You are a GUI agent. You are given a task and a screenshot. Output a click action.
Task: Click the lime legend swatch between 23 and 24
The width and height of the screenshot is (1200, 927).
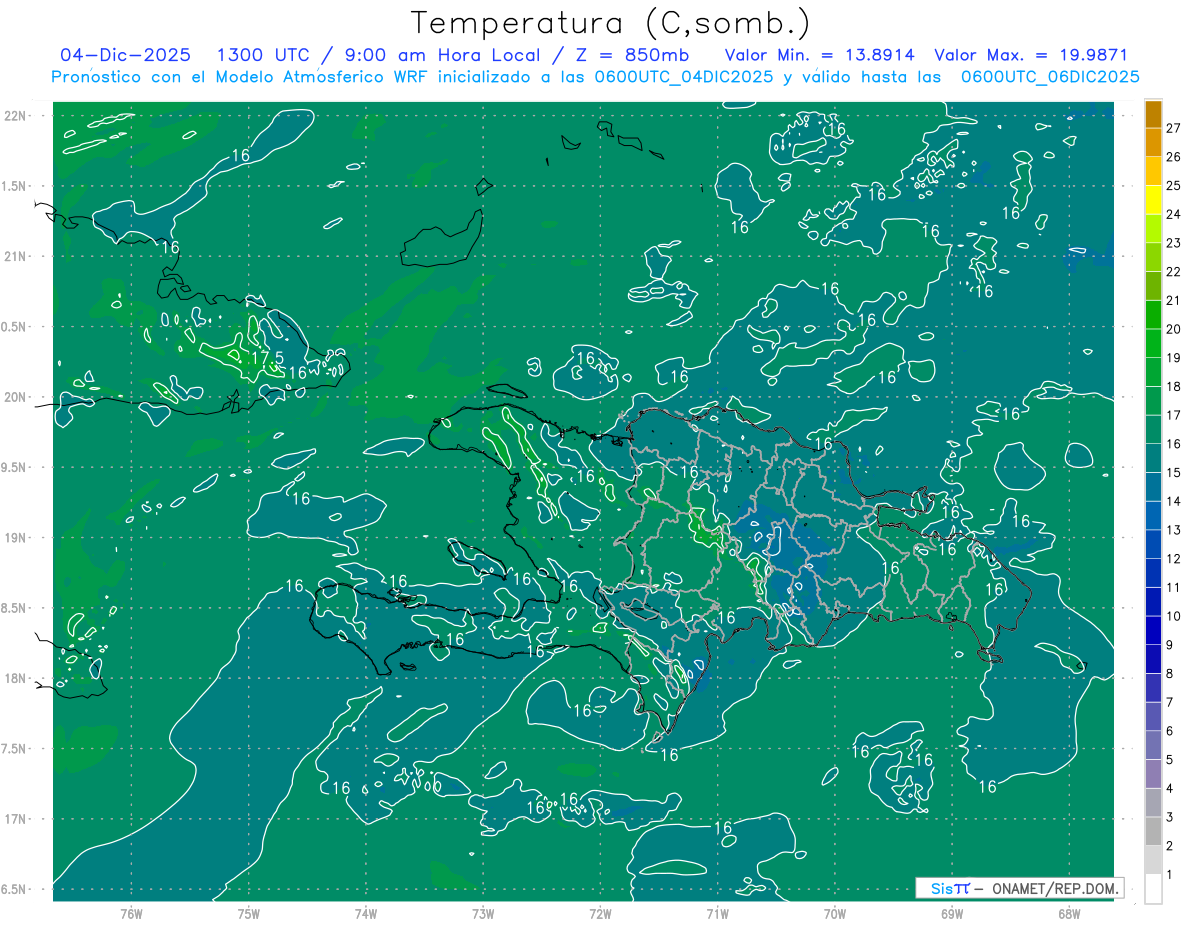pos(1153,229)
